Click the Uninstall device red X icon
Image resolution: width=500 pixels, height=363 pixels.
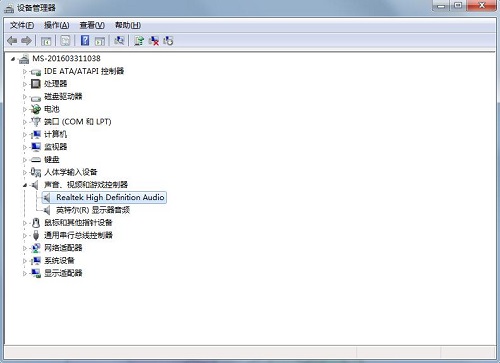coord(154,41)
